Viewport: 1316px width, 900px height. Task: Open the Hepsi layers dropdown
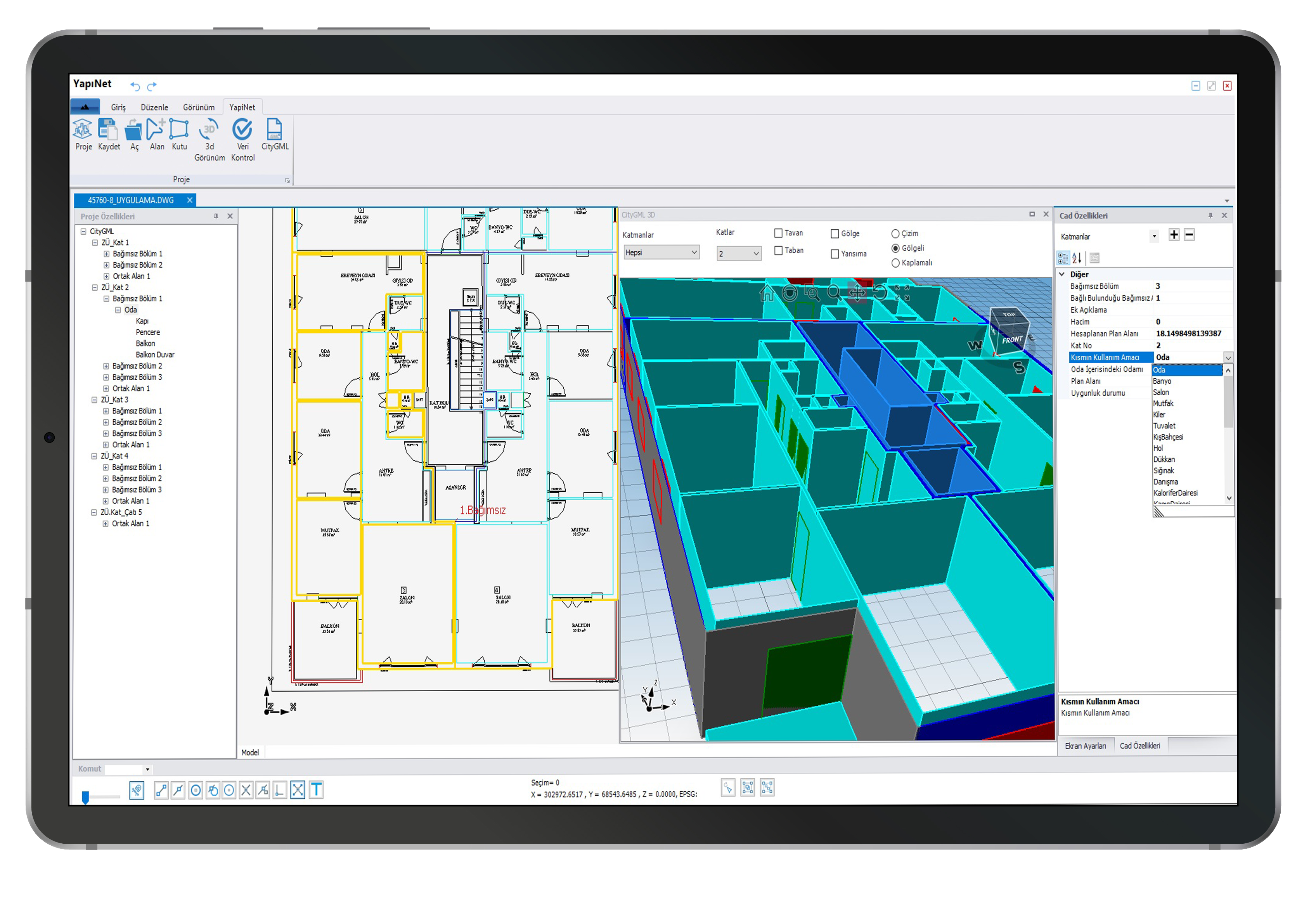661,253
